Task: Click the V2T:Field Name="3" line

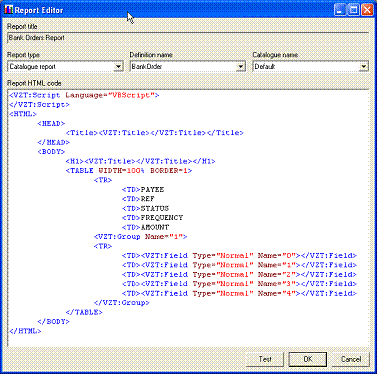Action: 239,284
